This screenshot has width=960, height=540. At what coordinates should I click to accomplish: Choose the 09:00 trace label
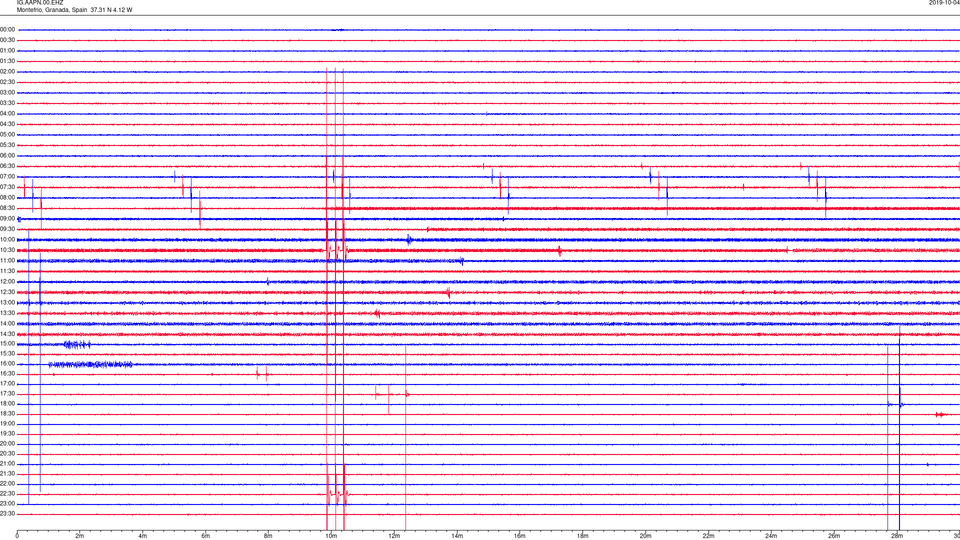[7, 219]
